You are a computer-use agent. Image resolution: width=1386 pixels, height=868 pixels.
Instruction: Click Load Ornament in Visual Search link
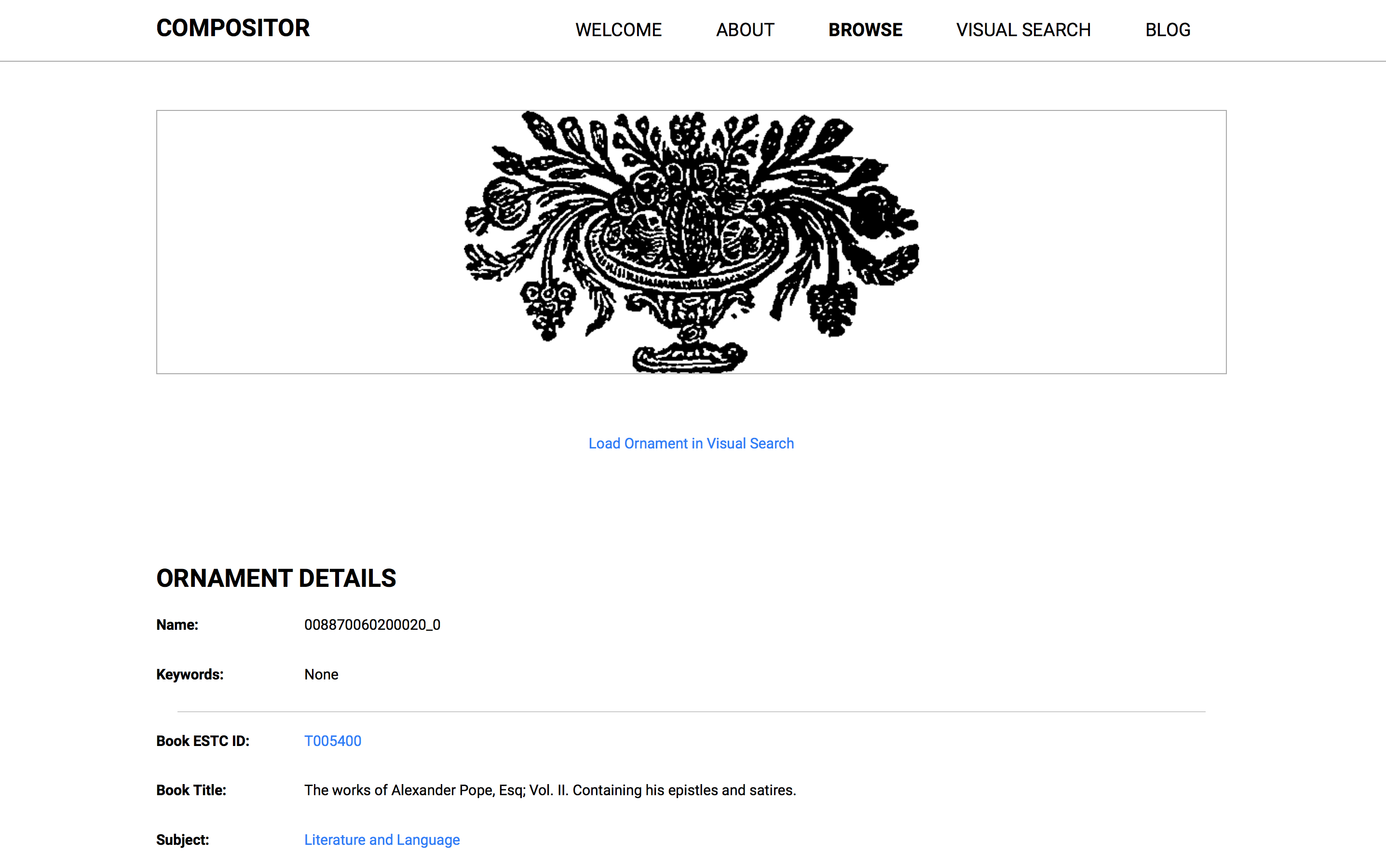(x=691, y=443)
